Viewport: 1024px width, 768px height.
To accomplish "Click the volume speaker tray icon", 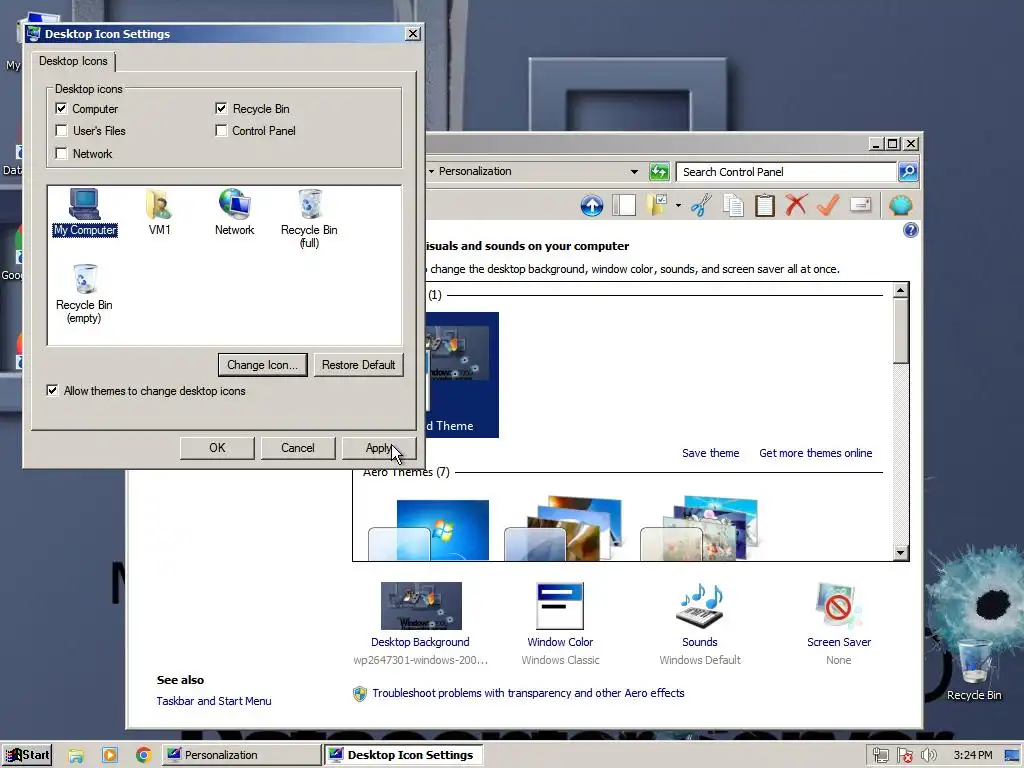I will pyautogui.click(x=928, y=755).
